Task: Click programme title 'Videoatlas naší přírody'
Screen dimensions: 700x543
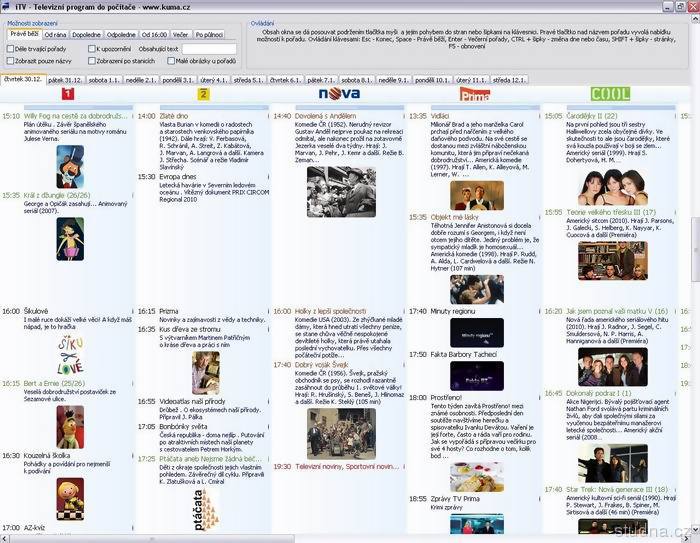Action: point(192,401)
